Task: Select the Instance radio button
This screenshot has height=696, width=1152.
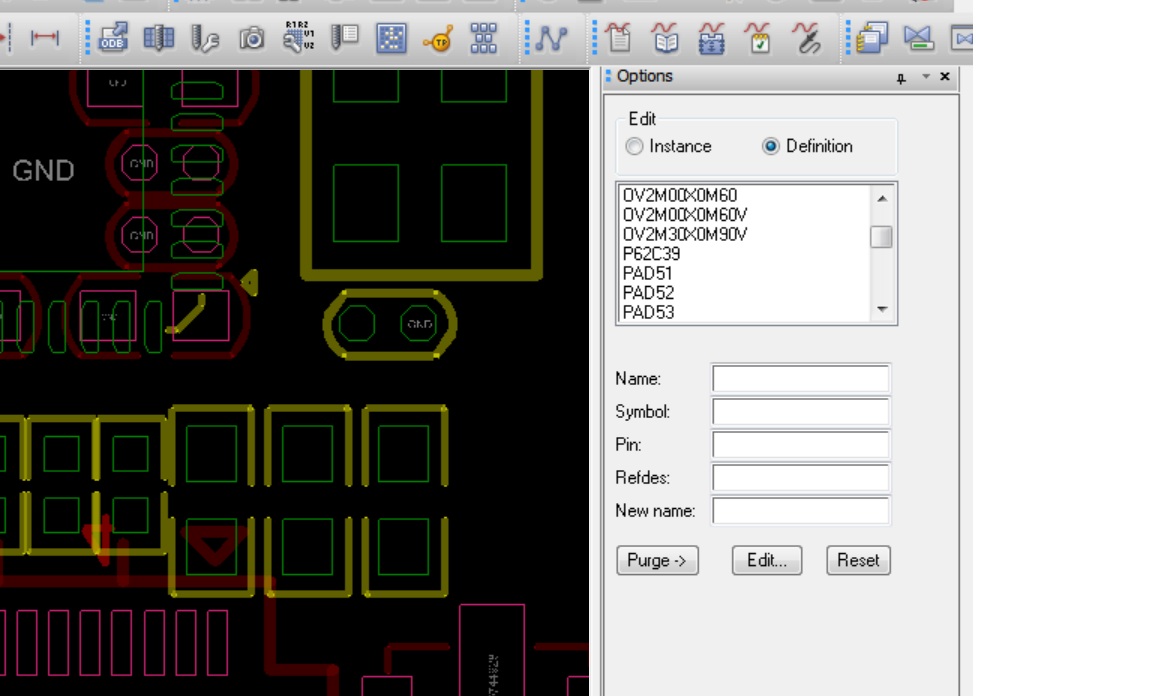Action: (x=634, y=146)
